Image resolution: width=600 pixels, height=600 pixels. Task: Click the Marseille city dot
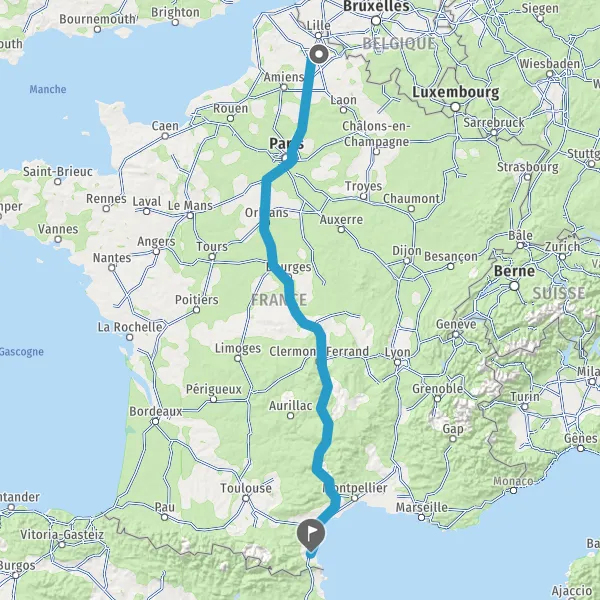click(421, 517)
